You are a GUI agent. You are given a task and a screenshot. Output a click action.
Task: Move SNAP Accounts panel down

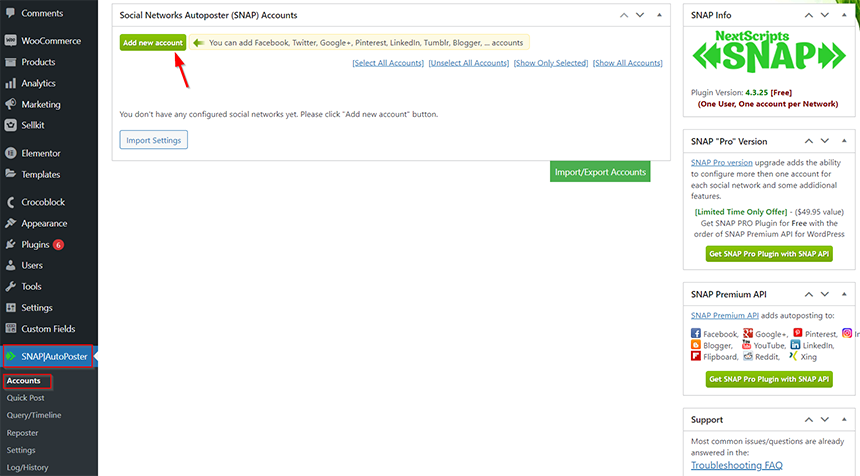(640, 15)
